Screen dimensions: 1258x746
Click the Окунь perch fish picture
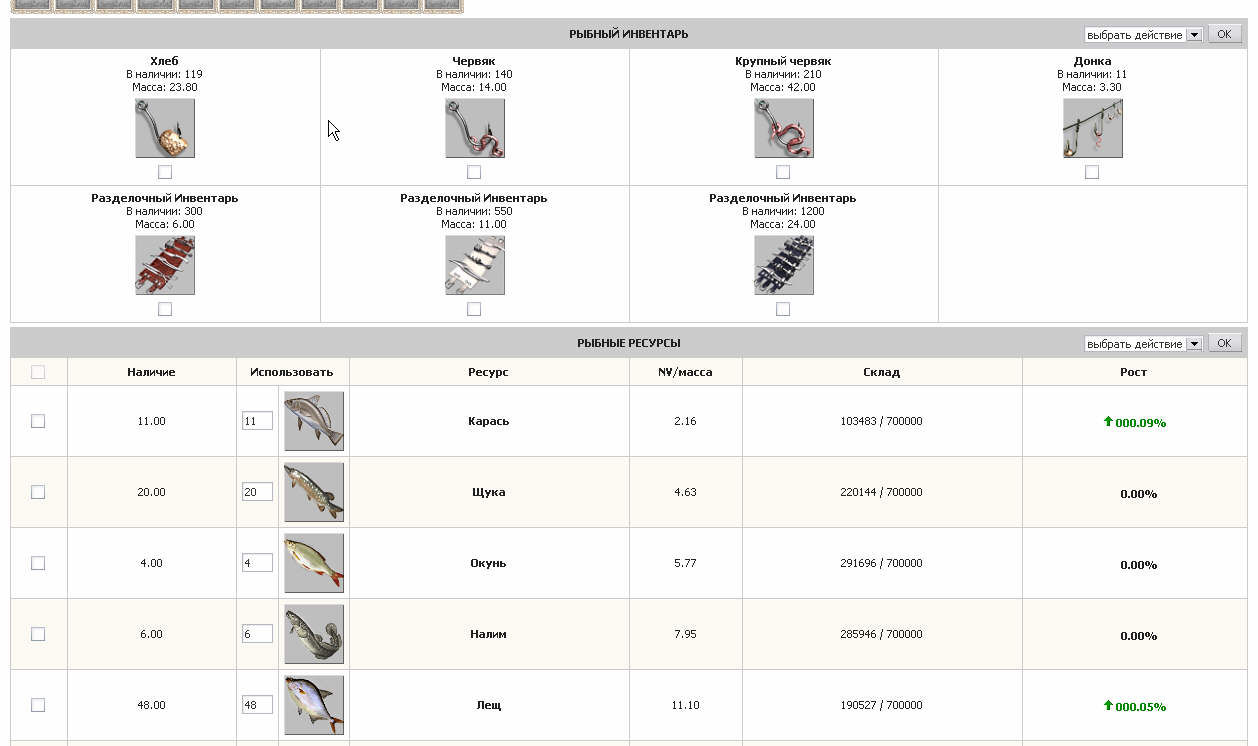314,563
